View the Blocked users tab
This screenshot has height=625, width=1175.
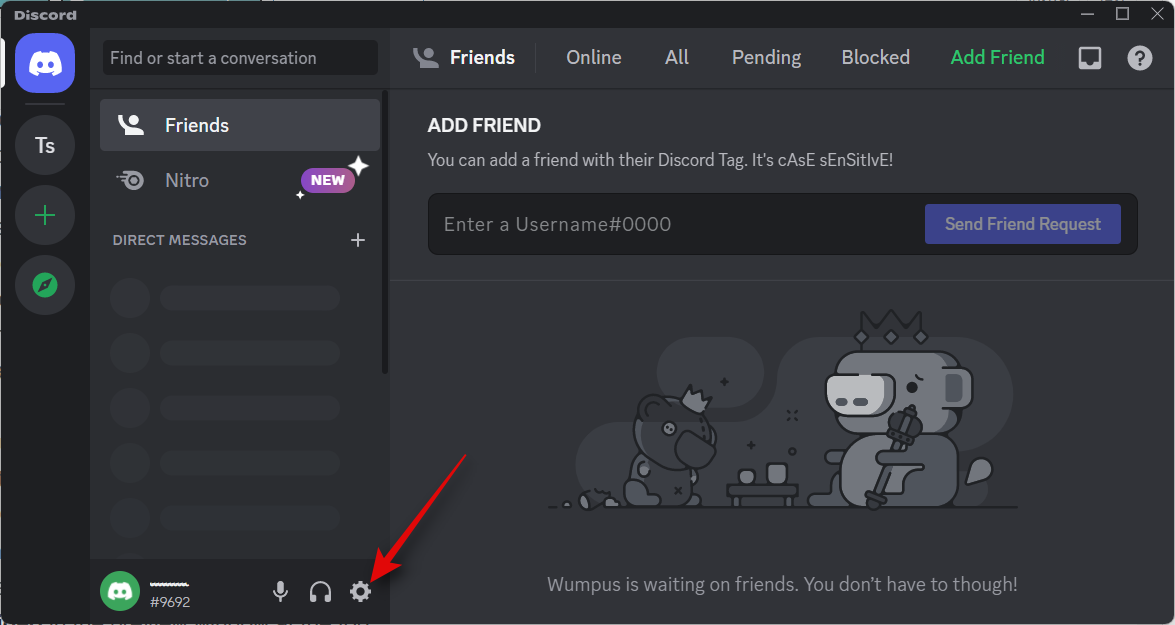tap(875, 58)
